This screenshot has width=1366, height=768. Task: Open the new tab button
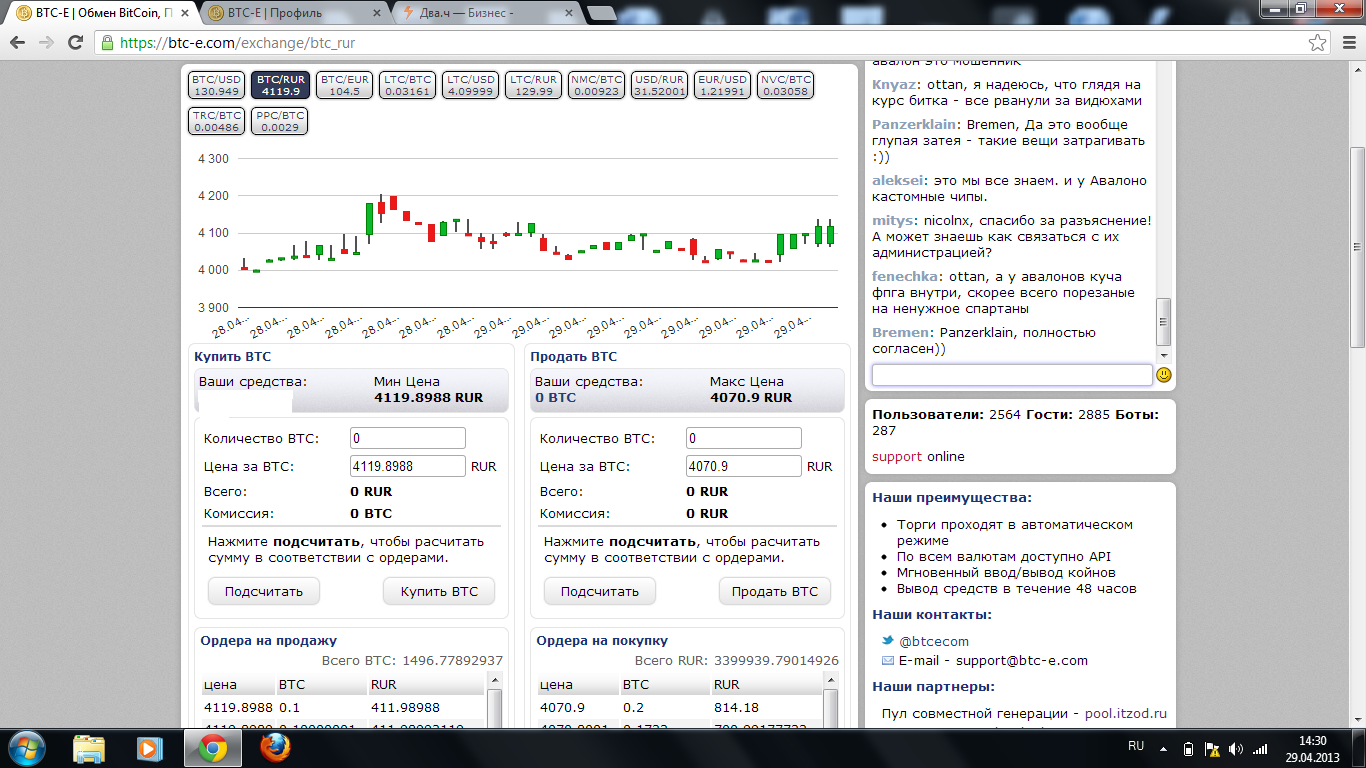[601, 14]
